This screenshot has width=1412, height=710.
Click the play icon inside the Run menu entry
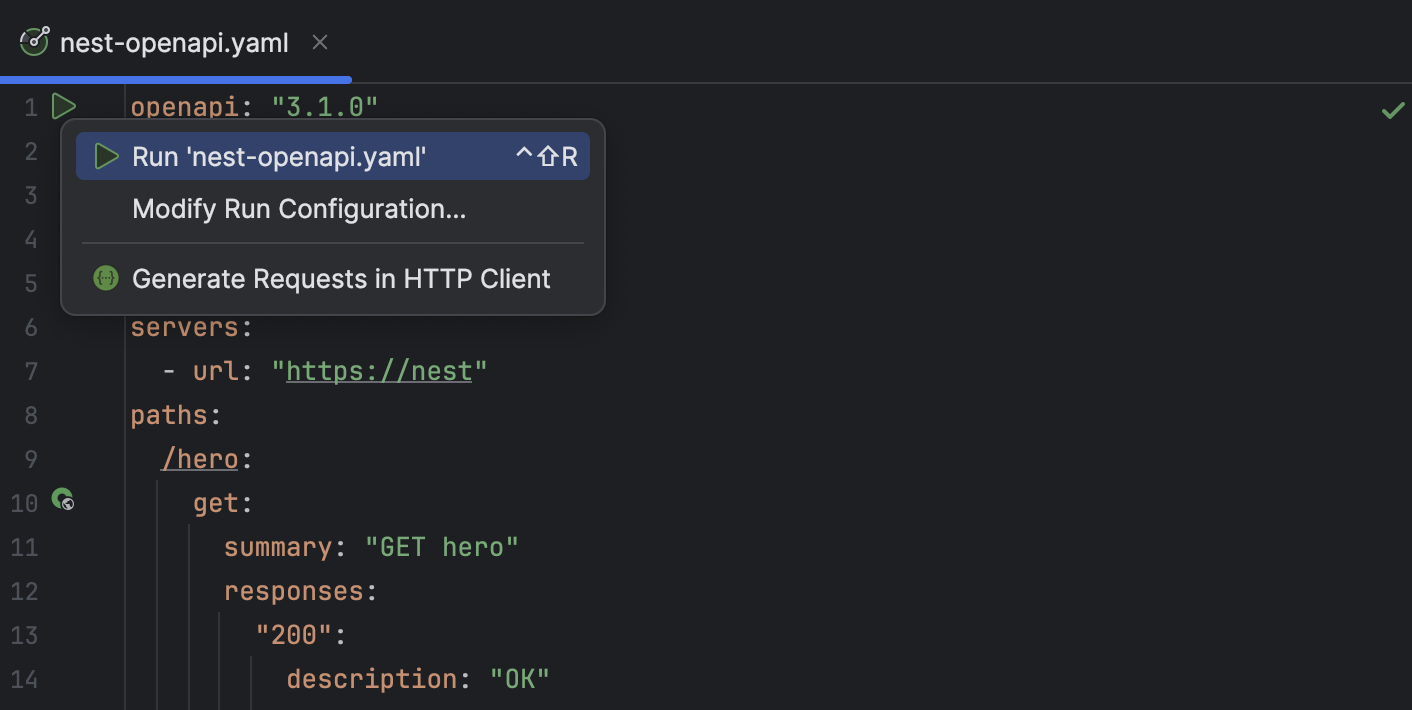(x=106, y=156)
